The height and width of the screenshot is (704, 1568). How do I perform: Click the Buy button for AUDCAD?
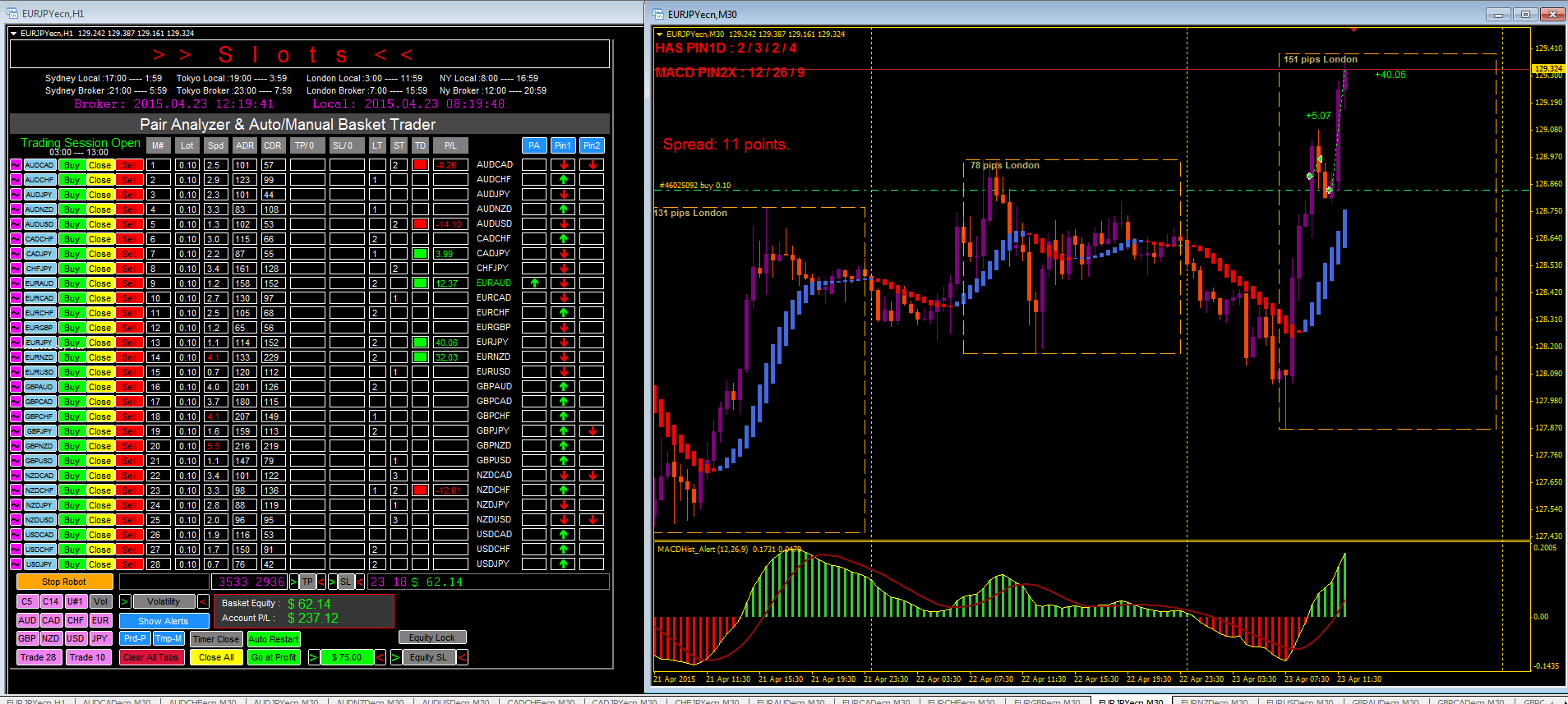coord(71,165)
